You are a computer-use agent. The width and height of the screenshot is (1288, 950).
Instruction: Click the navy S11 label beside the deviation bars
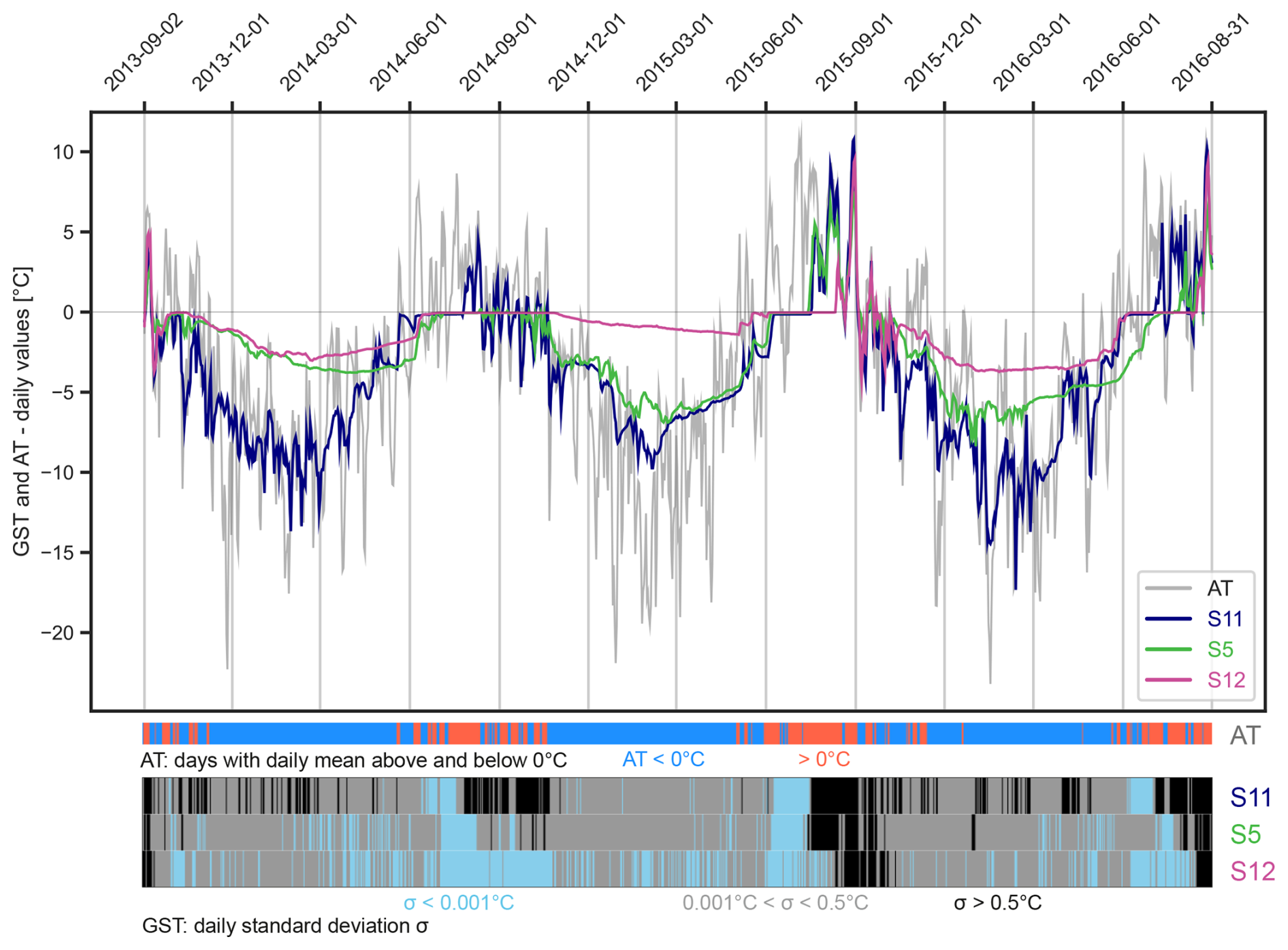pos(1251,797)
